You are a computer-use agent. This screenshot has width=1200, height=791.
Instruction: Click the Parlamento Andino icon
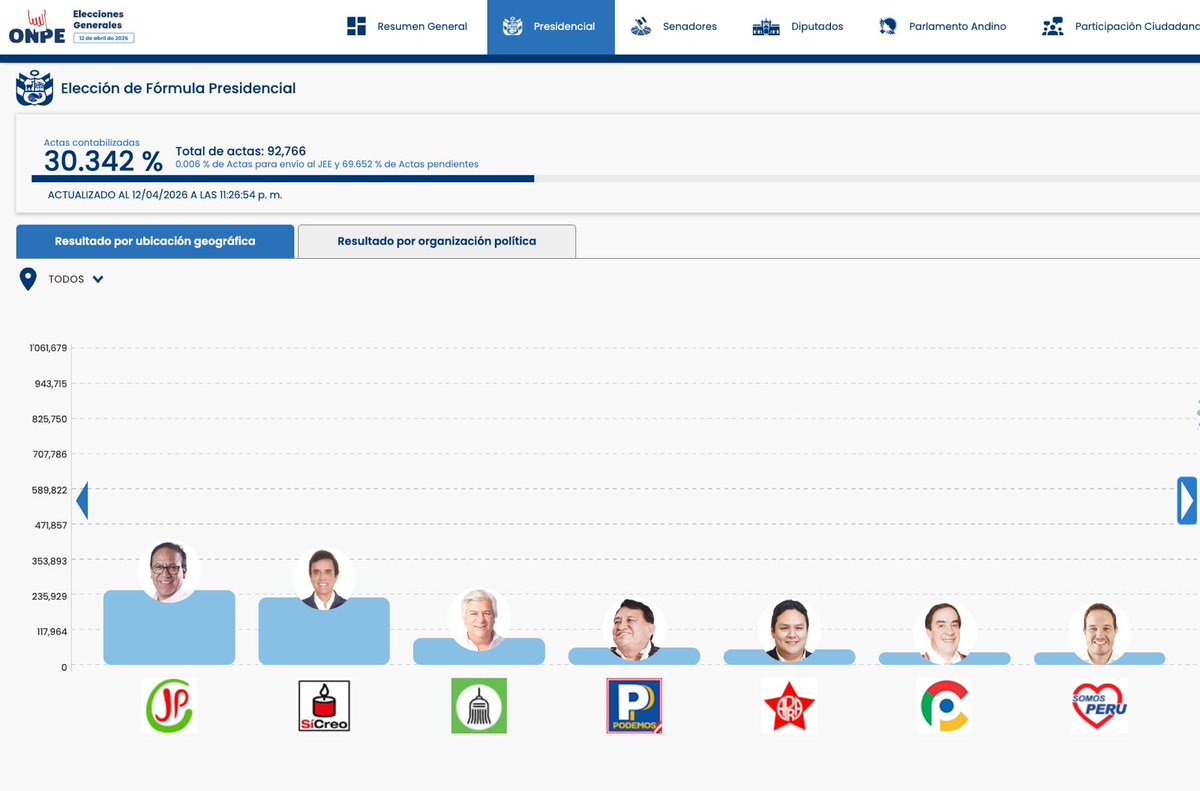(888, 27)
